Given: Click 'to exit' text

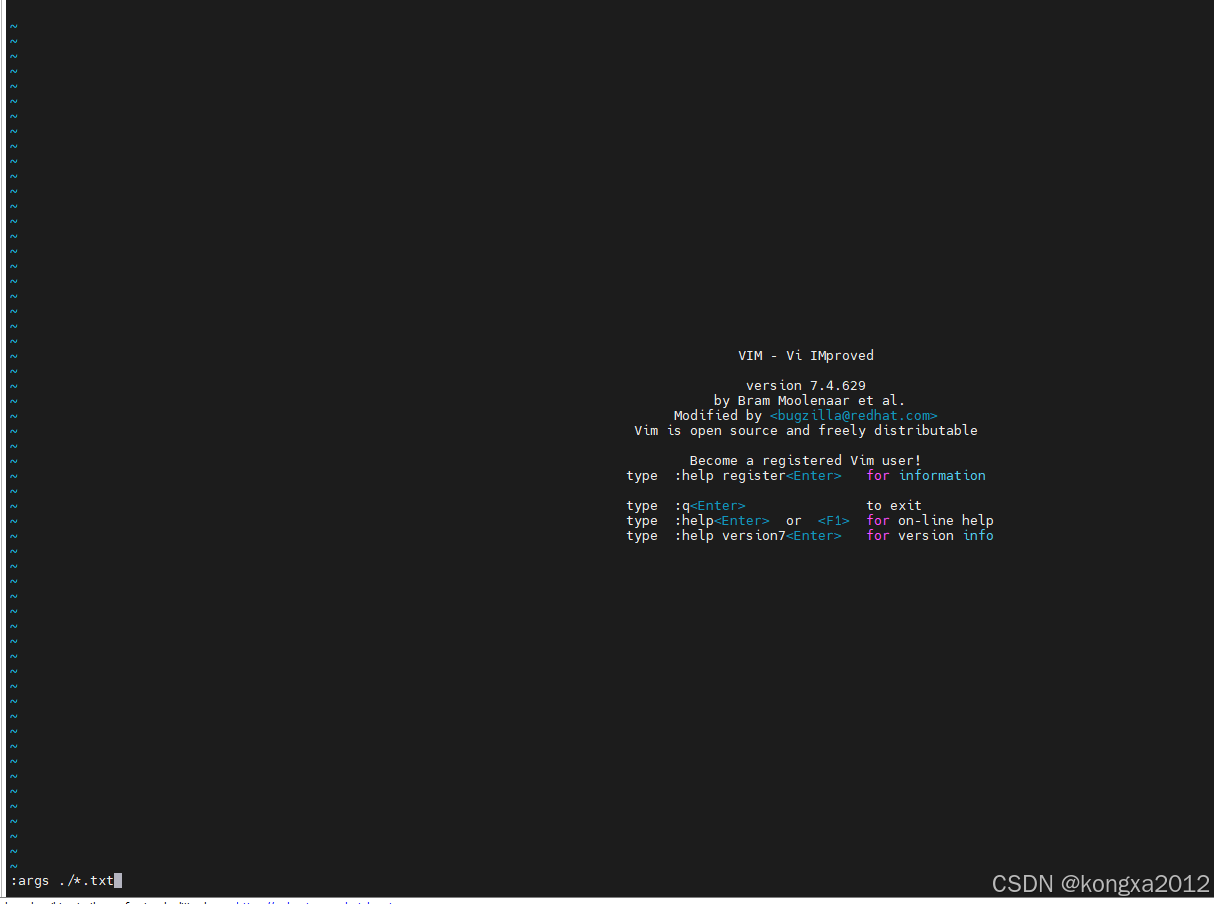Looking at the screenshot, I should pyautogui.click(x=894, y=505).
